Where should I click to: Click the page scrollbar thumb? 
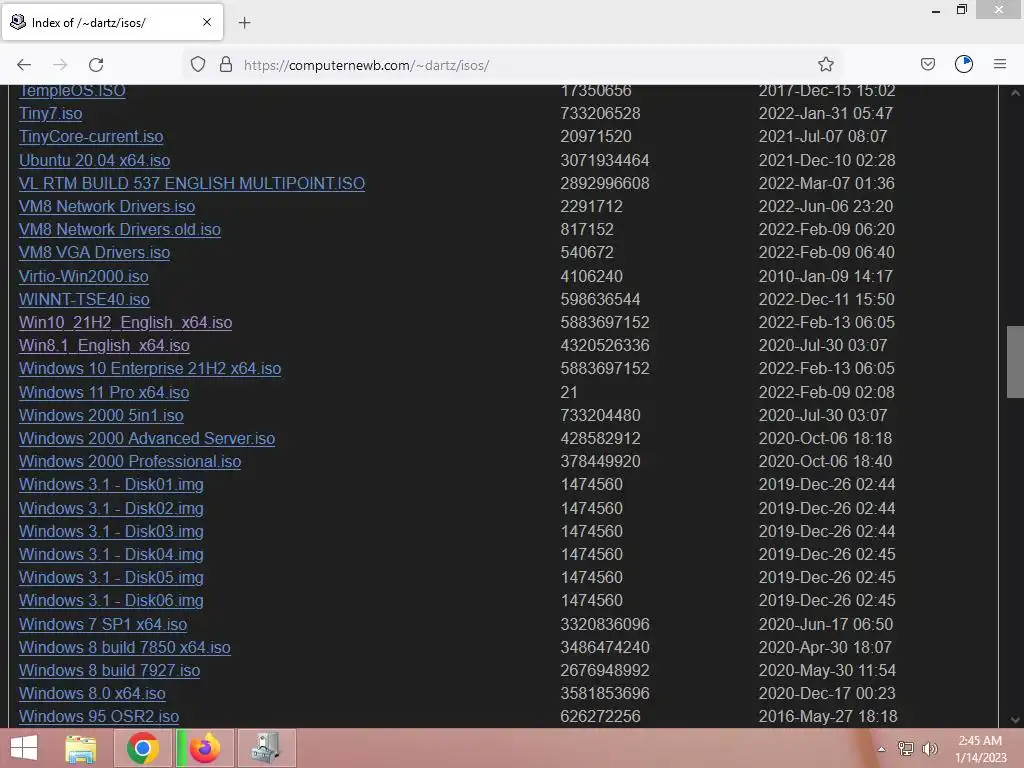click(1015, 361)
